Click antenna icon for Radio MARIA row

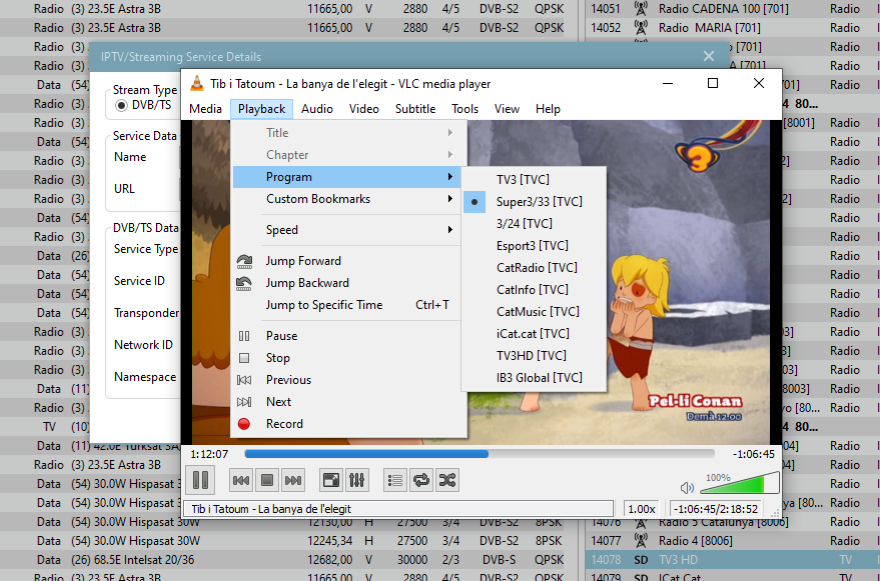pyautogui.click(x=640, y=28)
